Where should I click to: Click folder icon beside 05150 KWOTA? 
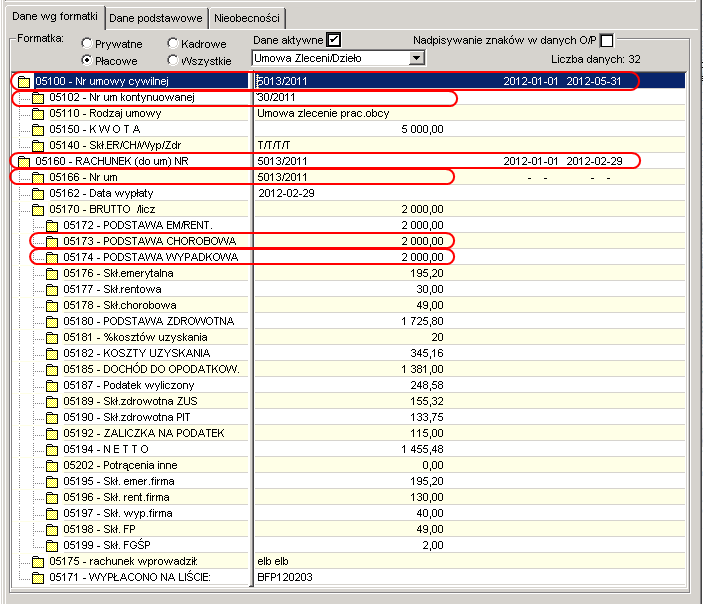click(x=38, y=130)
